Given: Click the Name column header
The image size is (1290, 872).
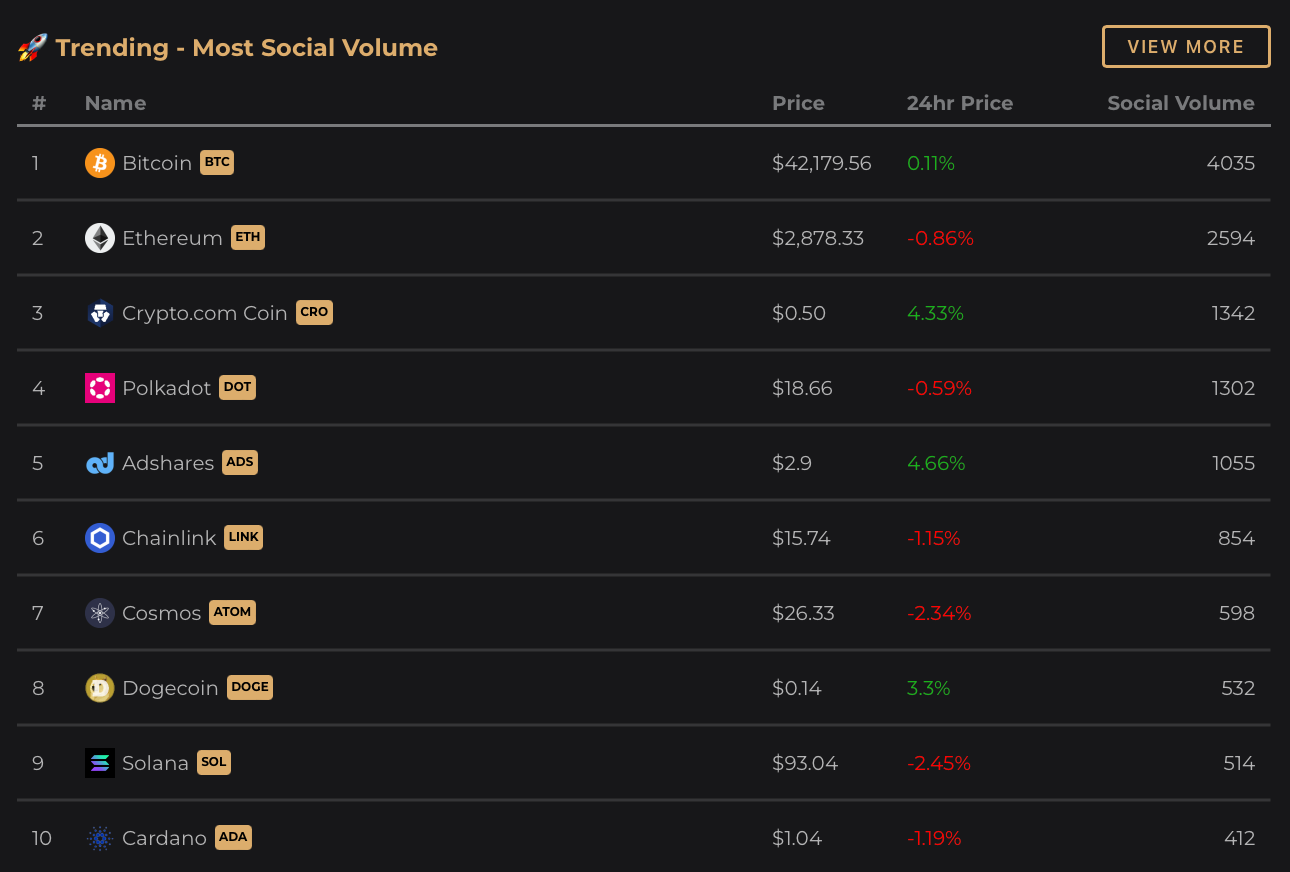Looking at the screenshot, I should pos(115,103).
